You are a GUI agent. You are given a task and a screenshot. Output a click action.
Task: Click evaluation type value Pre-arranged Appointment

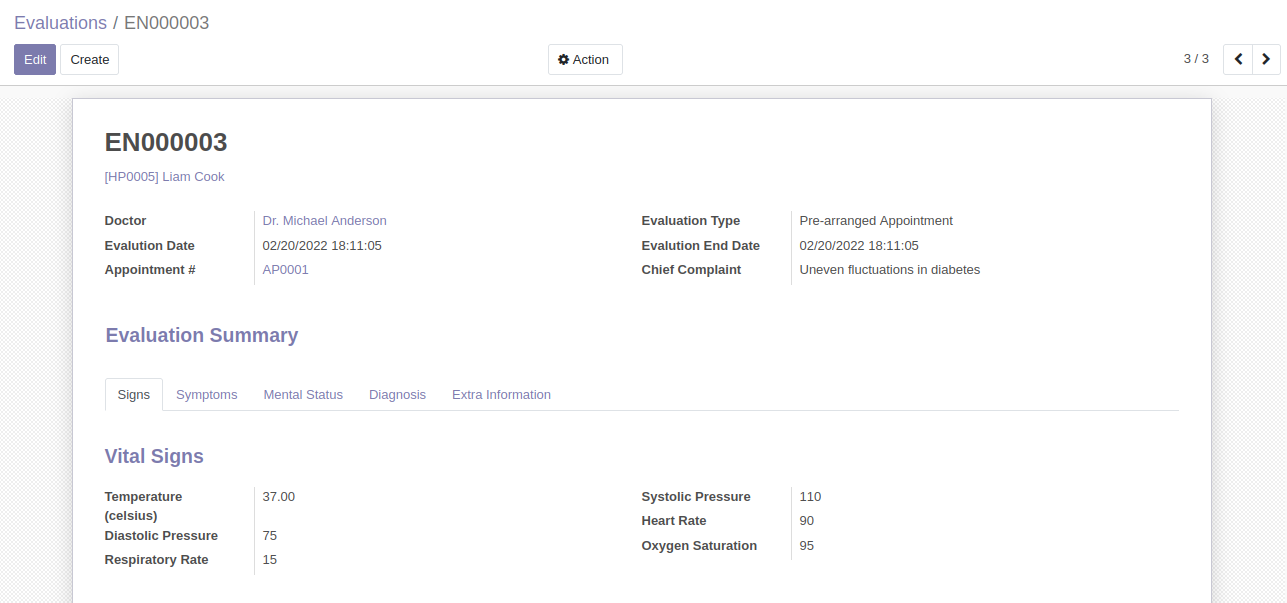[876, 221]
